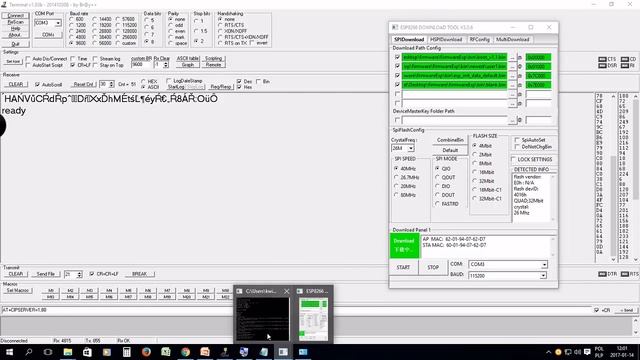Switch to the RFConfig tab
This screenshot has width=640, height=360.
tap(479, 39)
